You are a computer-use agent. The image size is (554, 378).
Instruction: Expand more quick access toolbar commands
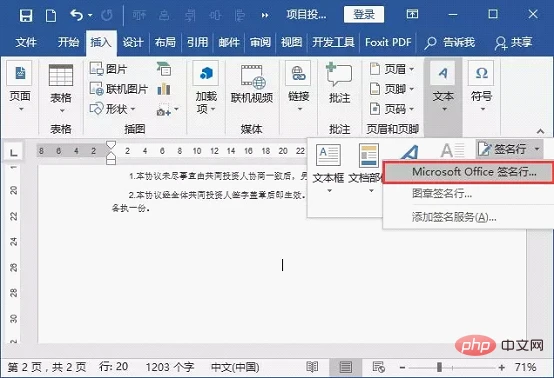265,15
